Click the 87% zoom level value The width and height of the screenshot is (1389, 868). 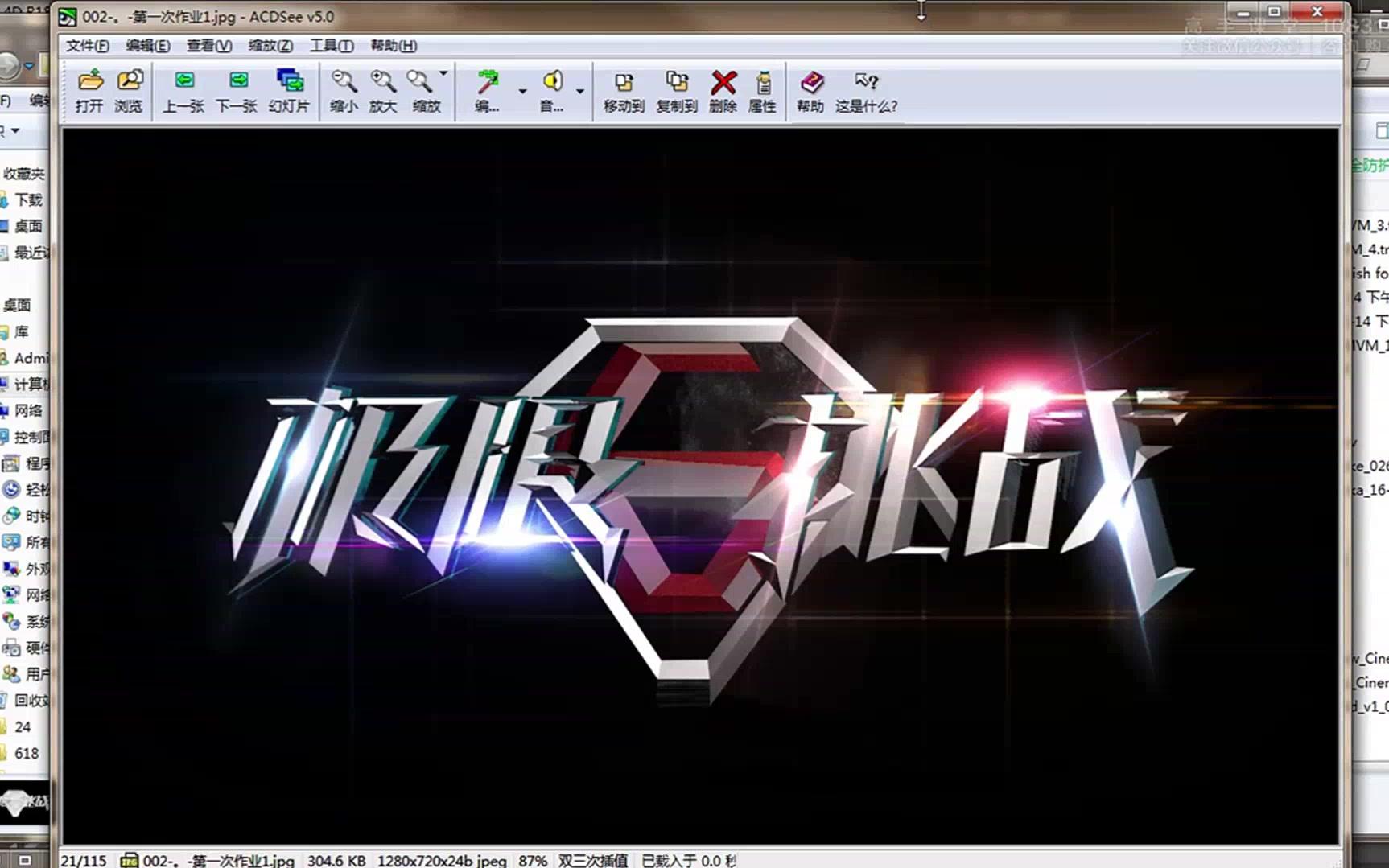click(533, 861)
